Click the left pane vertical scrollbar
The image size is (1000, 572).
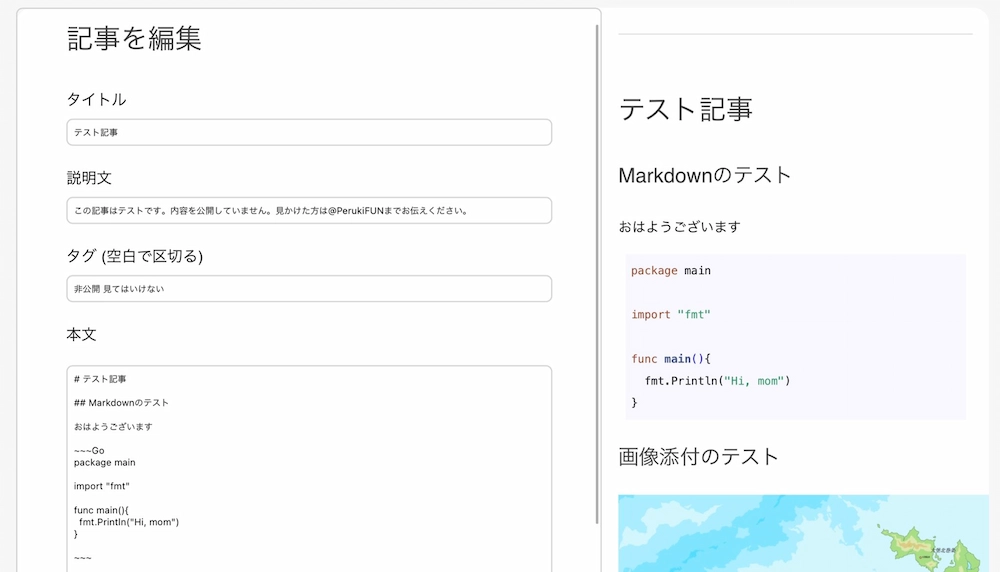(597, 270)
